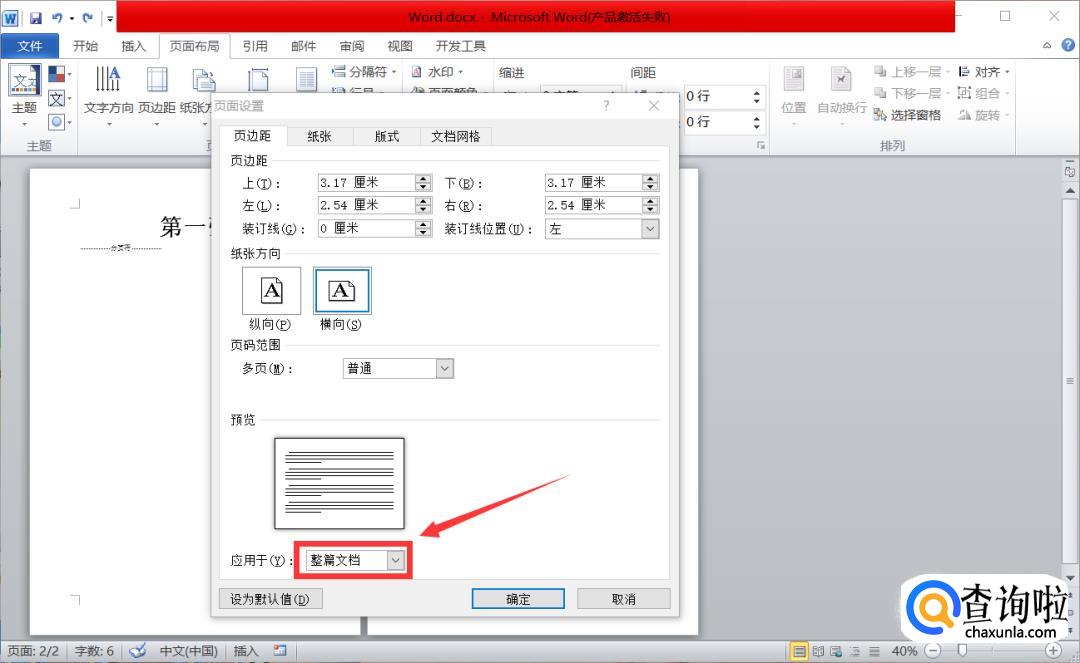Expand the customize quick access toolbar arrow

pyautogui.click(x=110, y=19)
